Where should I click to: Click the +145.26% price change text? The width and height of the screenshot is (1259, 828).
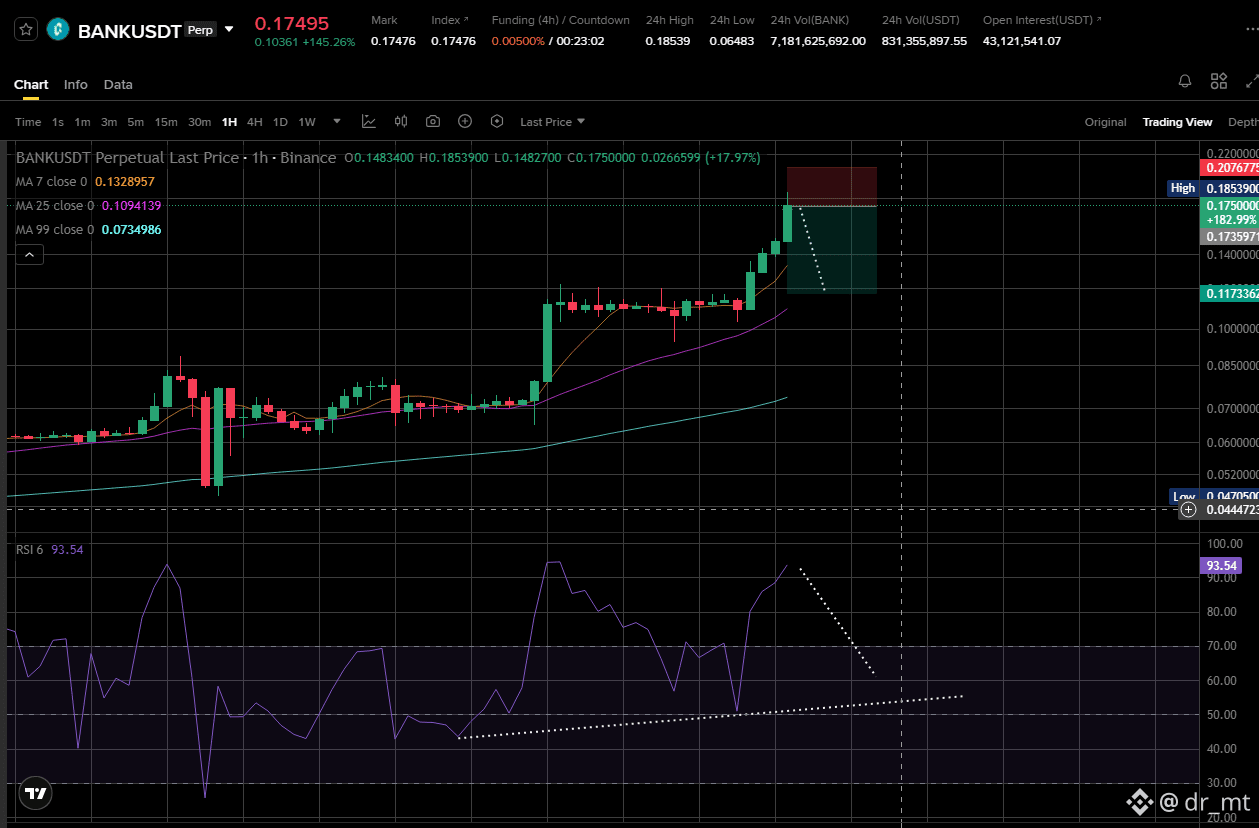coord(327,42)
